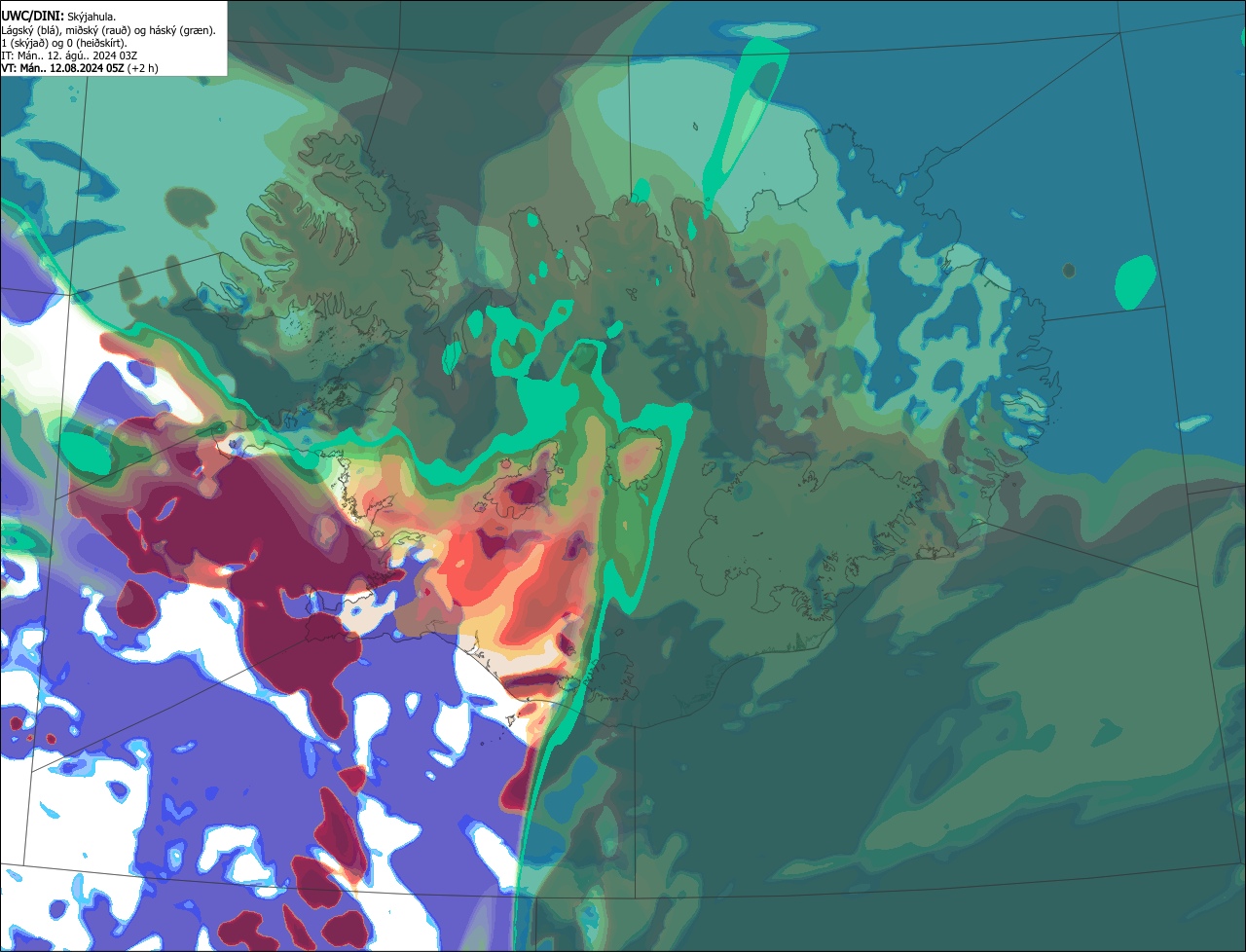Click the "Lágský (blá), miðský (rauð)" legend line
This screenshot has width=1246, height=952.
pyautogui.click(x=108, y=30)
